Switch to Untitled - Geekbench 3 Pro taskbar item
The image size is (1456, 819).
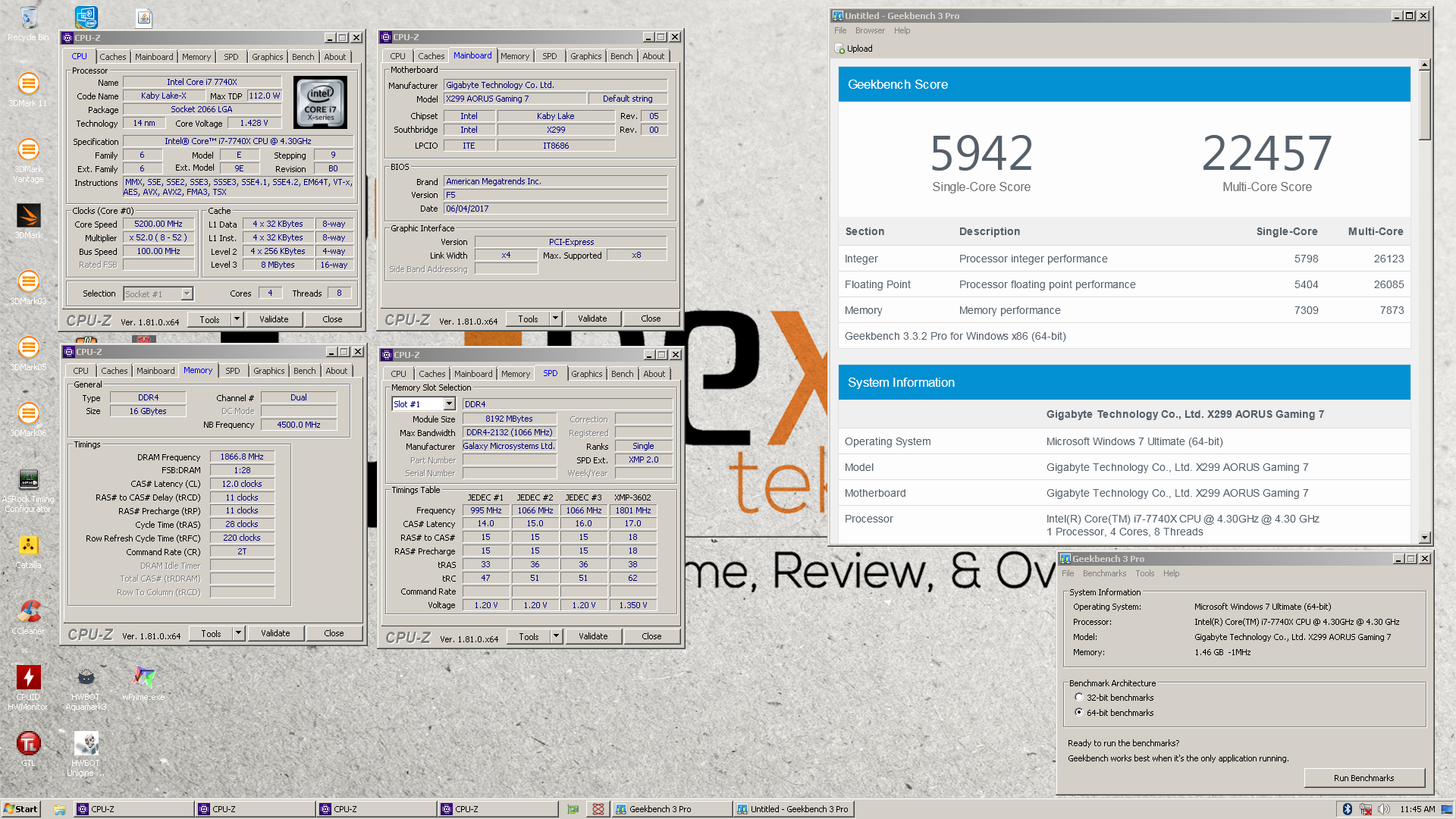click(x=794, y=809)
